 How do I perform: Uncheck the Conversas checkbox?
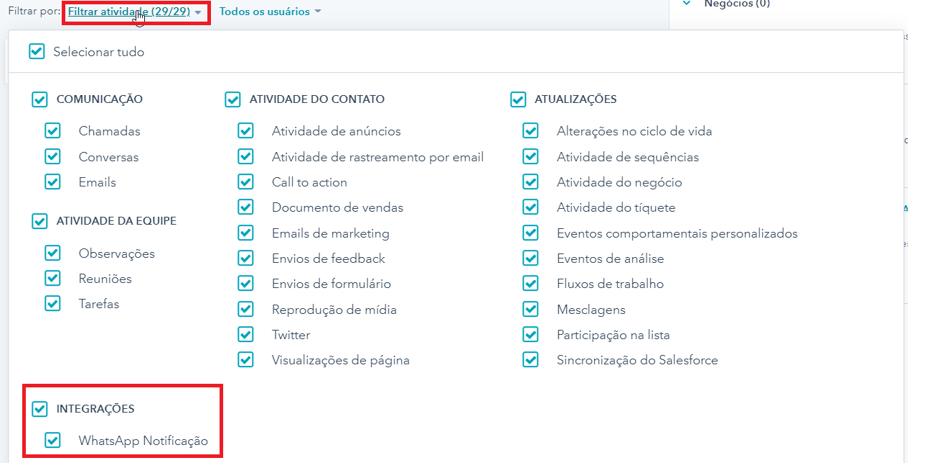click(x=53, y=157)
